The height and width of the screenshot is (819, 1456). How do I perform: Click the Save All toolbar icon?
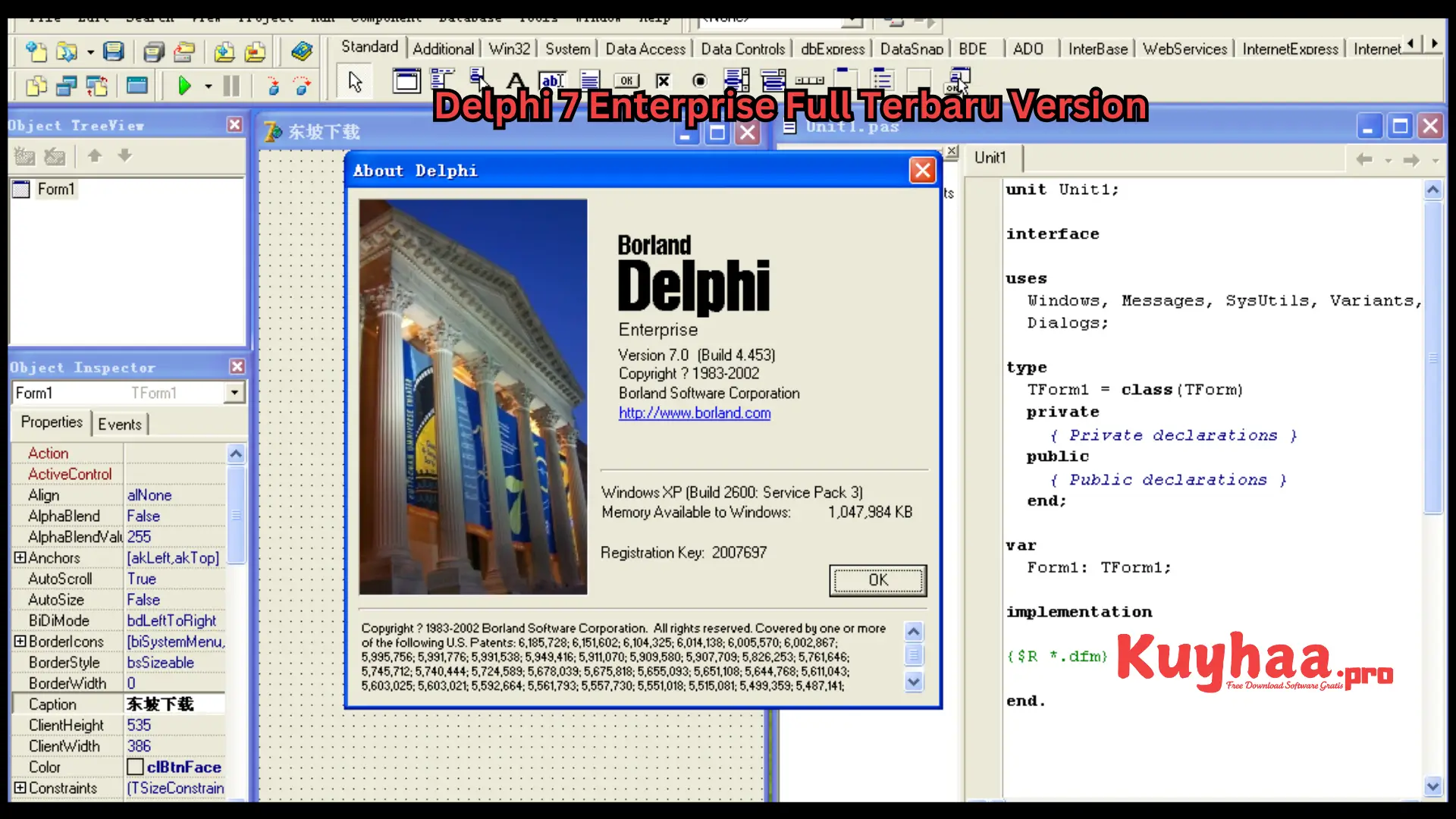click(154, 52)
